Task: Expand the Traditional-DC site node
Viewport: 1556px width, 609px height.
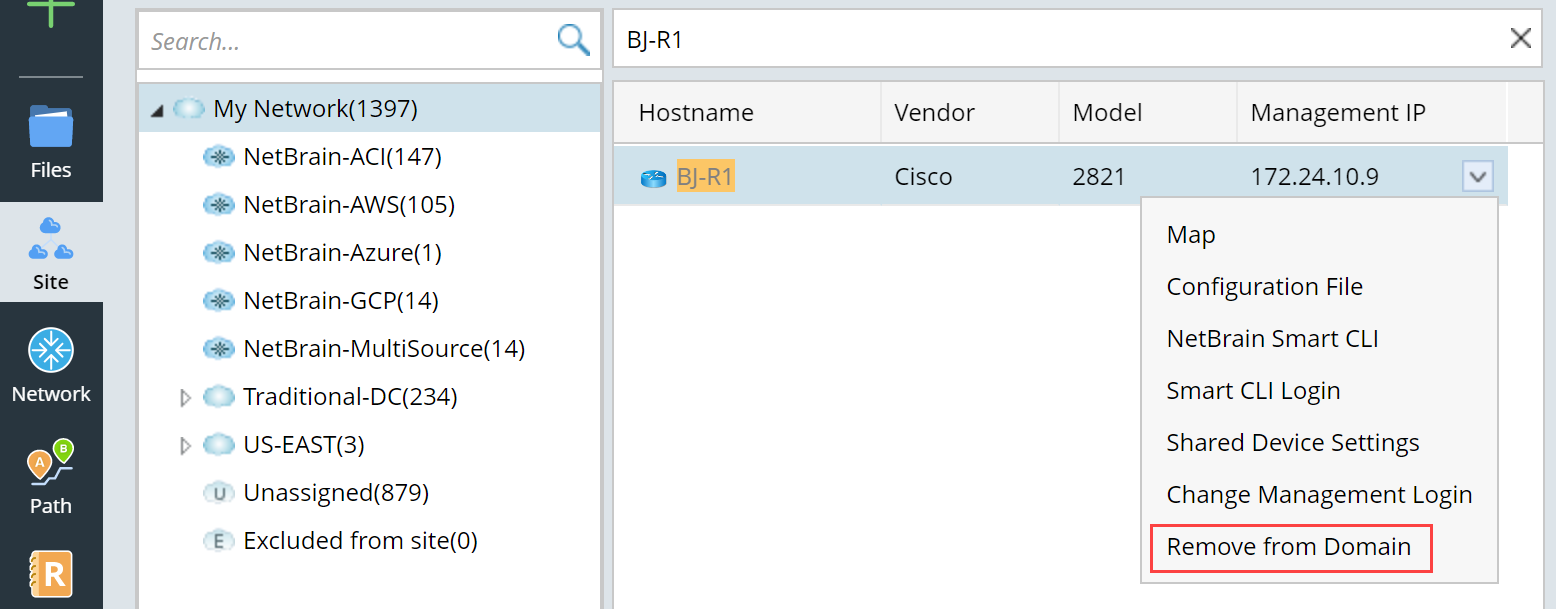Action: 185,396
